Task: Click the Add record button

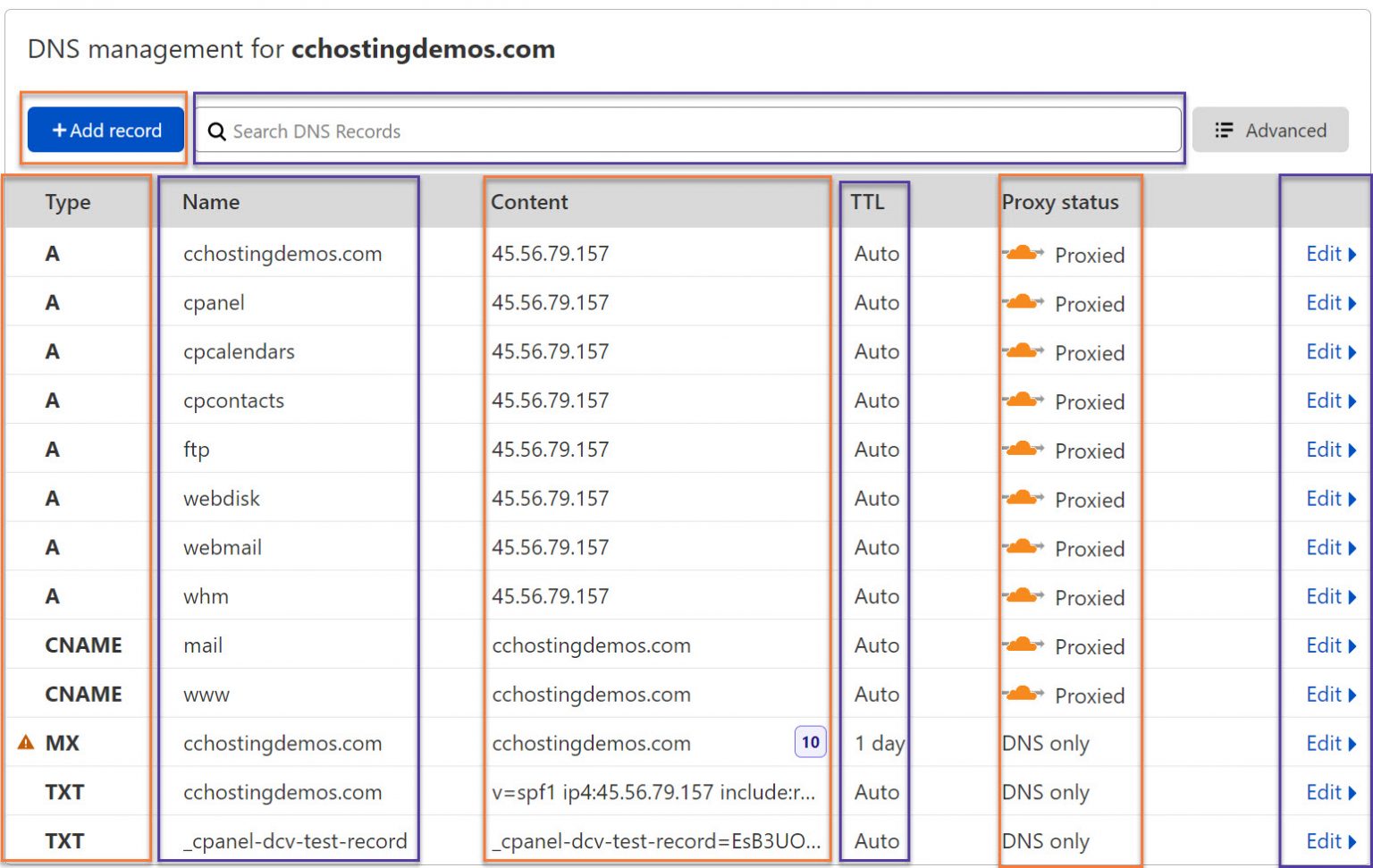Action: 105,130
